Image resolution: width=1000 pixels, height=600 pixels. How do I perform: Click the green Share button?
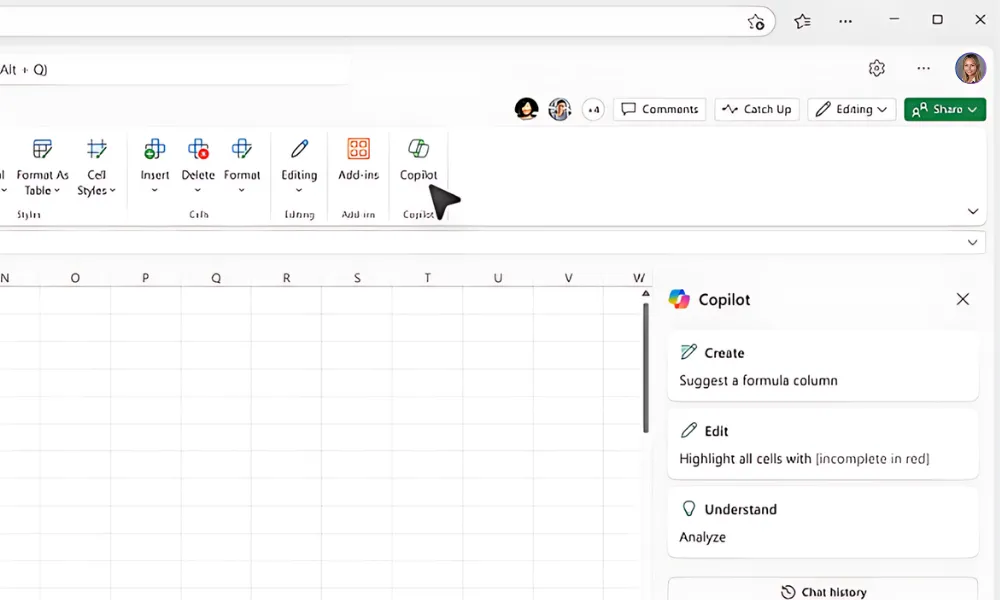tap(945, 109)
